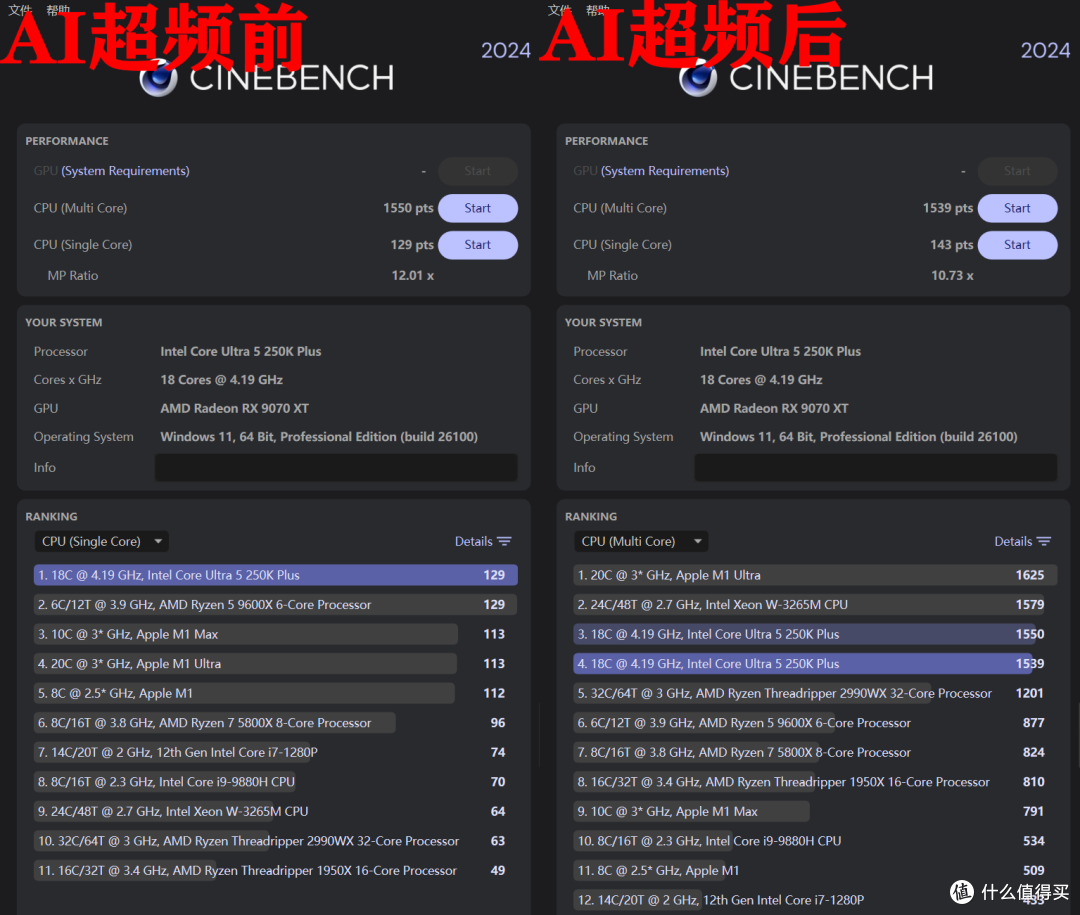Click 129 pts single core score value

pyautogui.click(x=412, y=245)
